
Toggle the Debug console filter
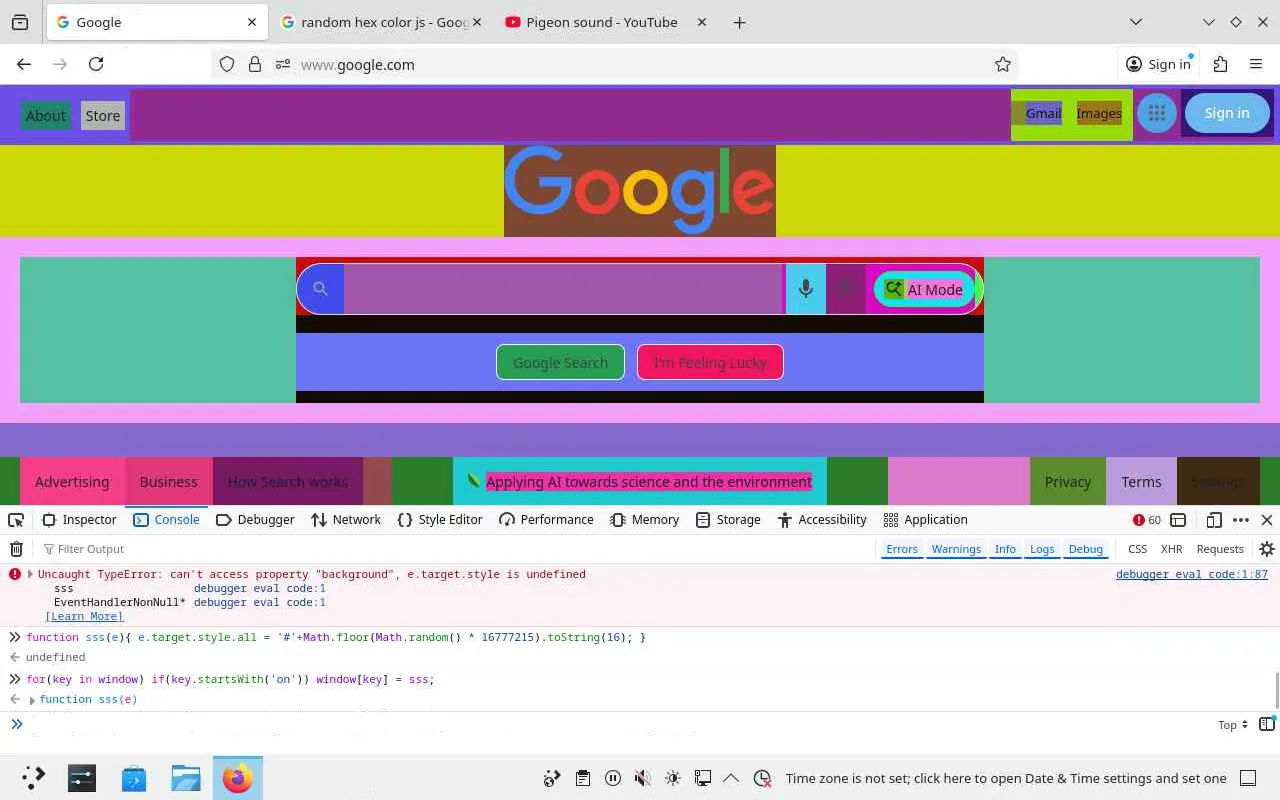pos(1086,549)
